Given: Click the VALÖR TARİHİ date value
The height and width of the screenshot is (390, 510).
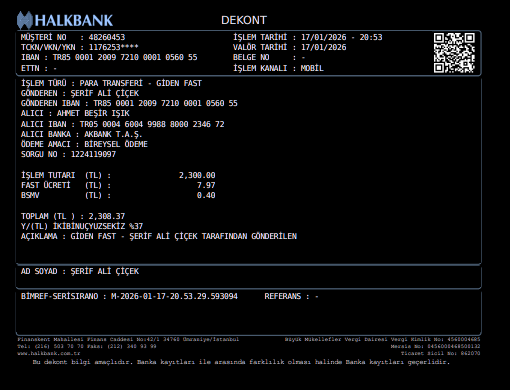Looking at the screenshot, I should 324,47.
